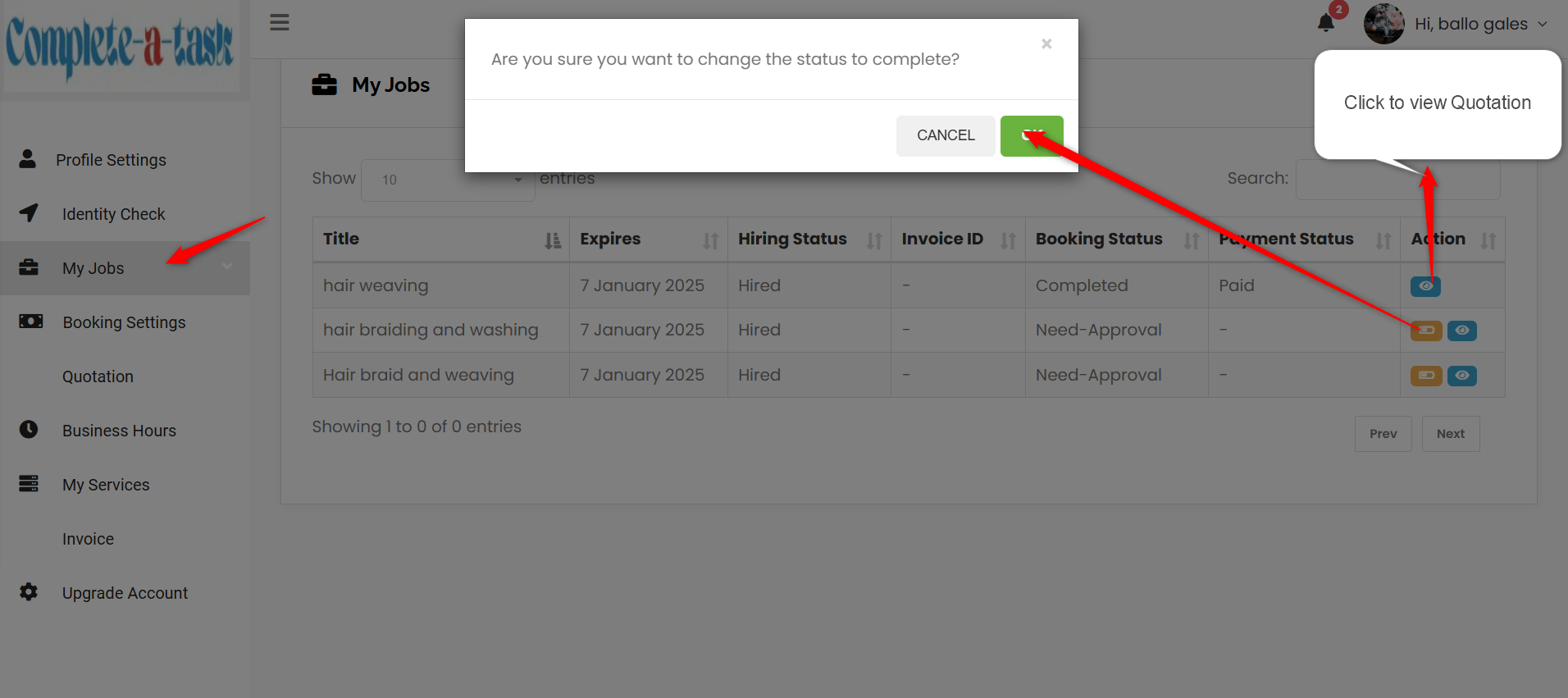
Task: View quotation for hair weaving job
Action: click(1425, 286)
